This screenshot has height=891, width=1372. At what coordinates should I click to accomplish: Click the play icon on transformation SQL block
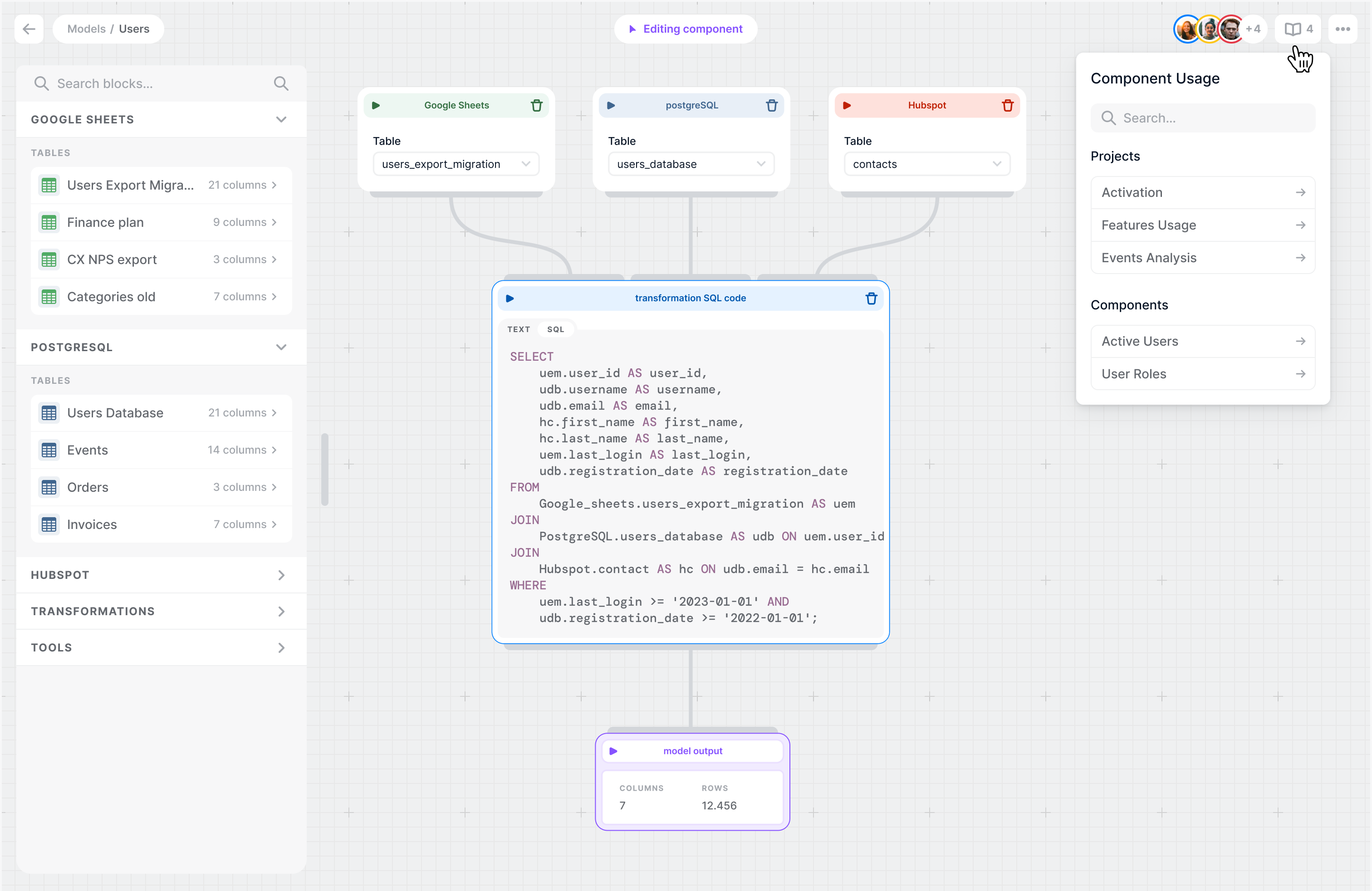[510, 298]
